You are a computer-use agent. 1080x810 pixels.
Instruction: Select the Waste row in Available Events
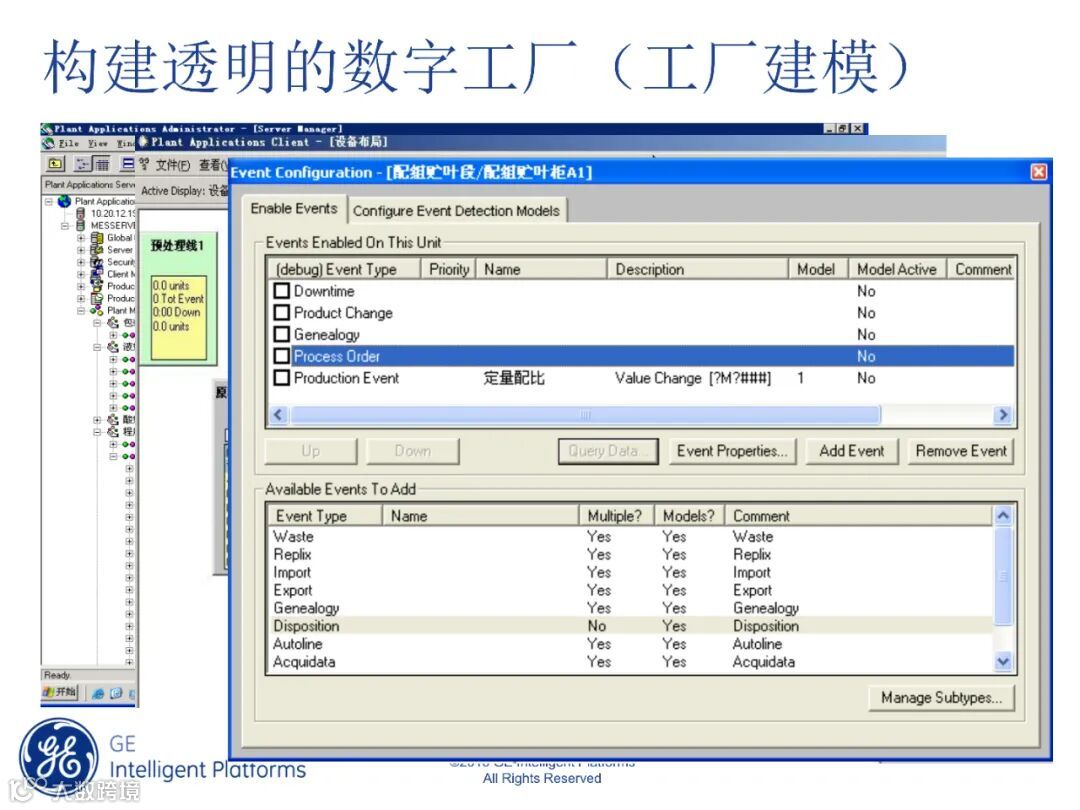click(630, 537)
